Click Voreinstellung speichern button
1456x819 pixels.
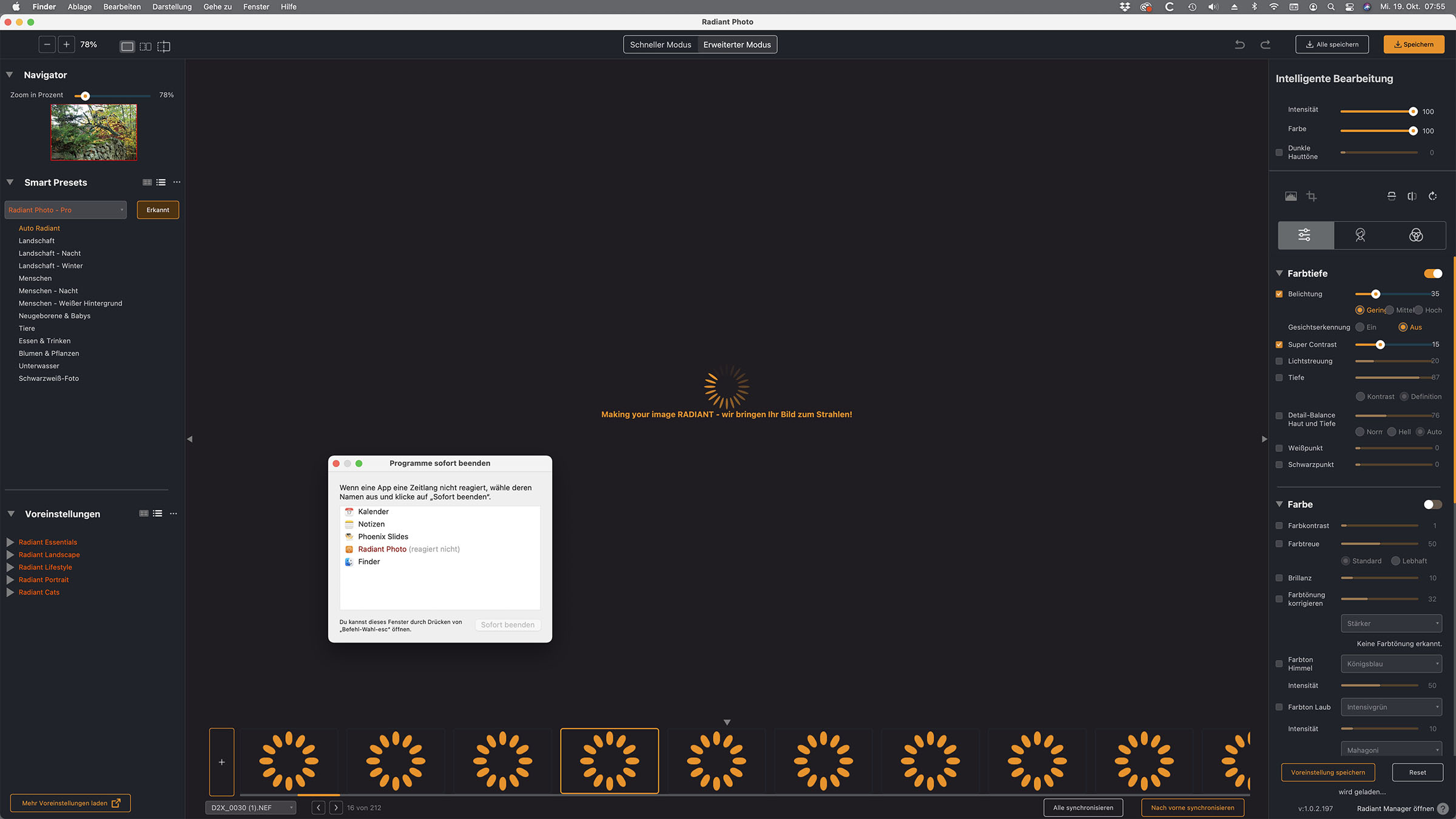(1328, 773)
